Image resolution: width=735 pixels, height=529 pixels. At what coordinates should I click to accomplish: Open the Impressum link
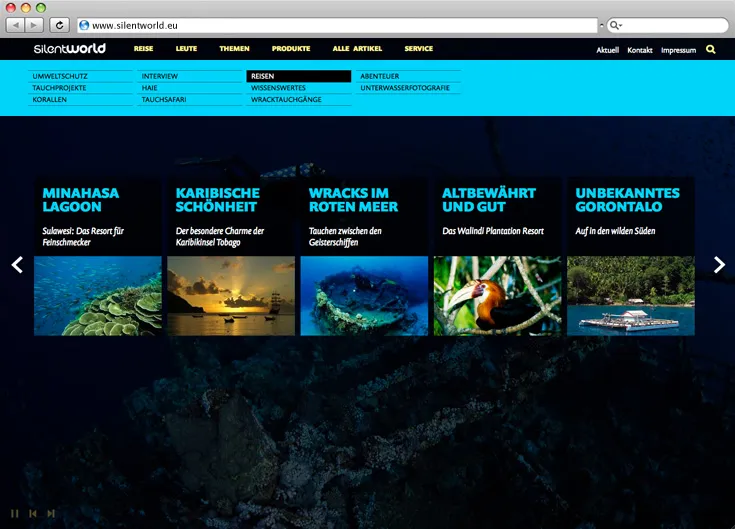678,50
